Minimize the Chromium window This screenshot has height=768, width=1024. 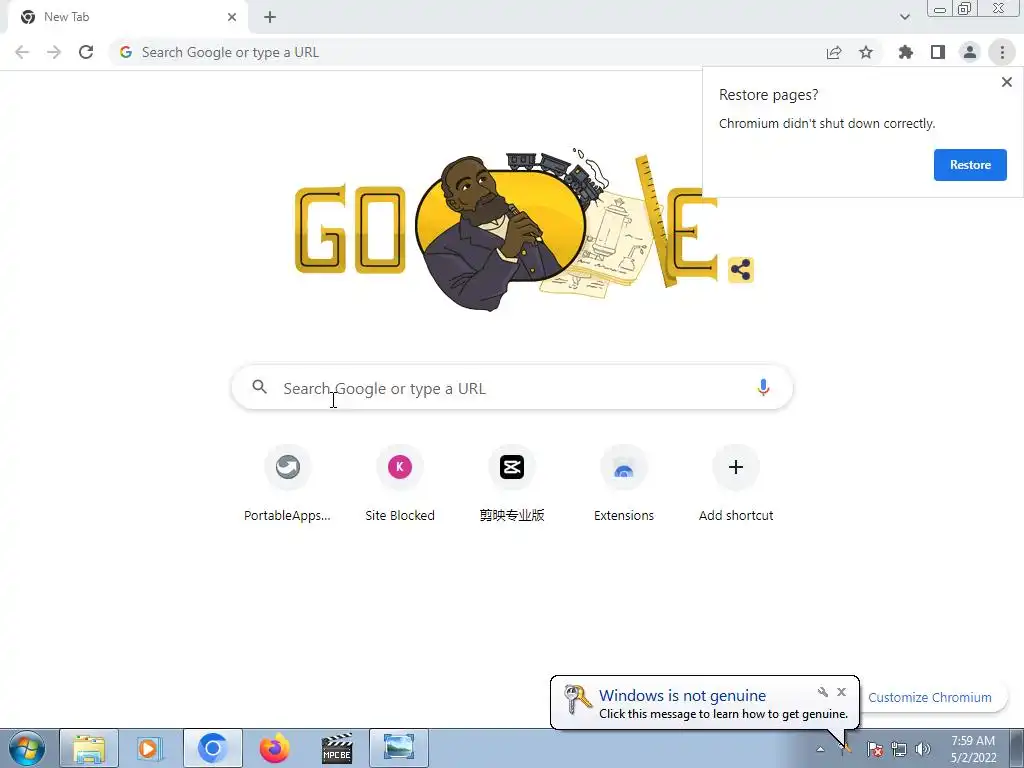tap(940, 9)
